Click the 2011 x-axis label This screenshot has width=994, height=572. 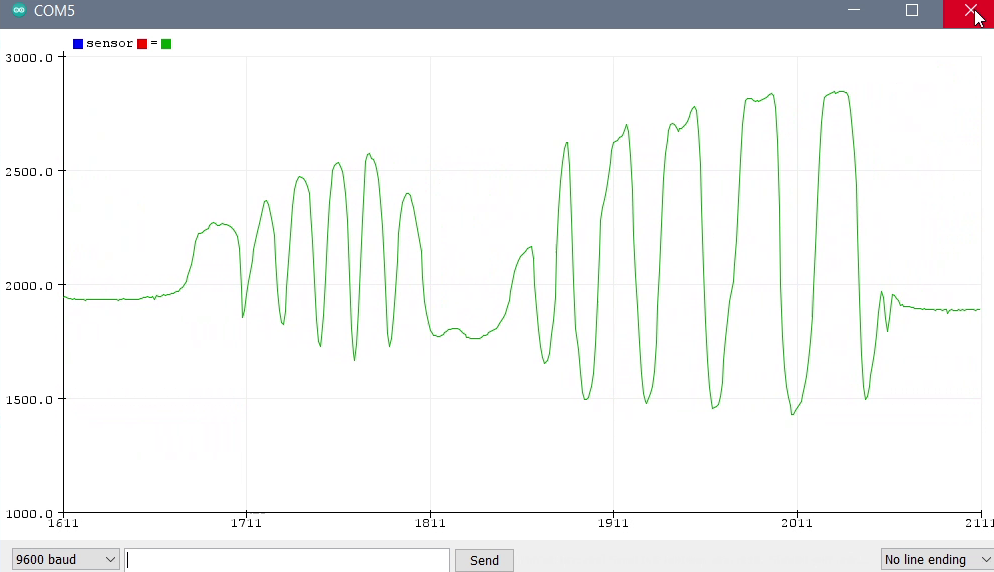(797, 523)
